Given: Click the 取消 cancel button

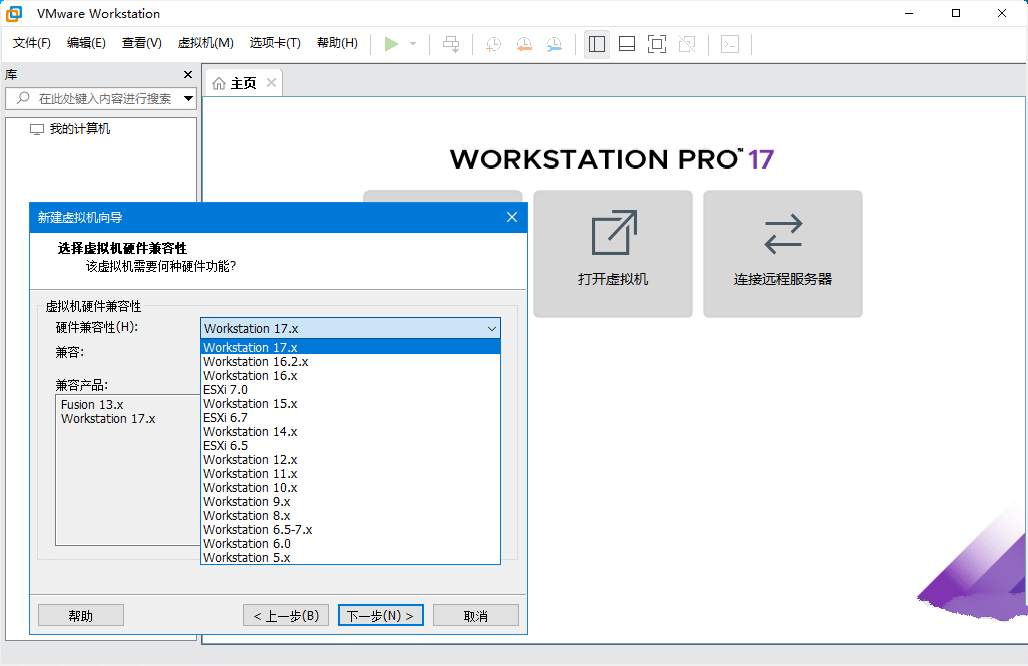Looking at the screenshot, I should 476,615.
